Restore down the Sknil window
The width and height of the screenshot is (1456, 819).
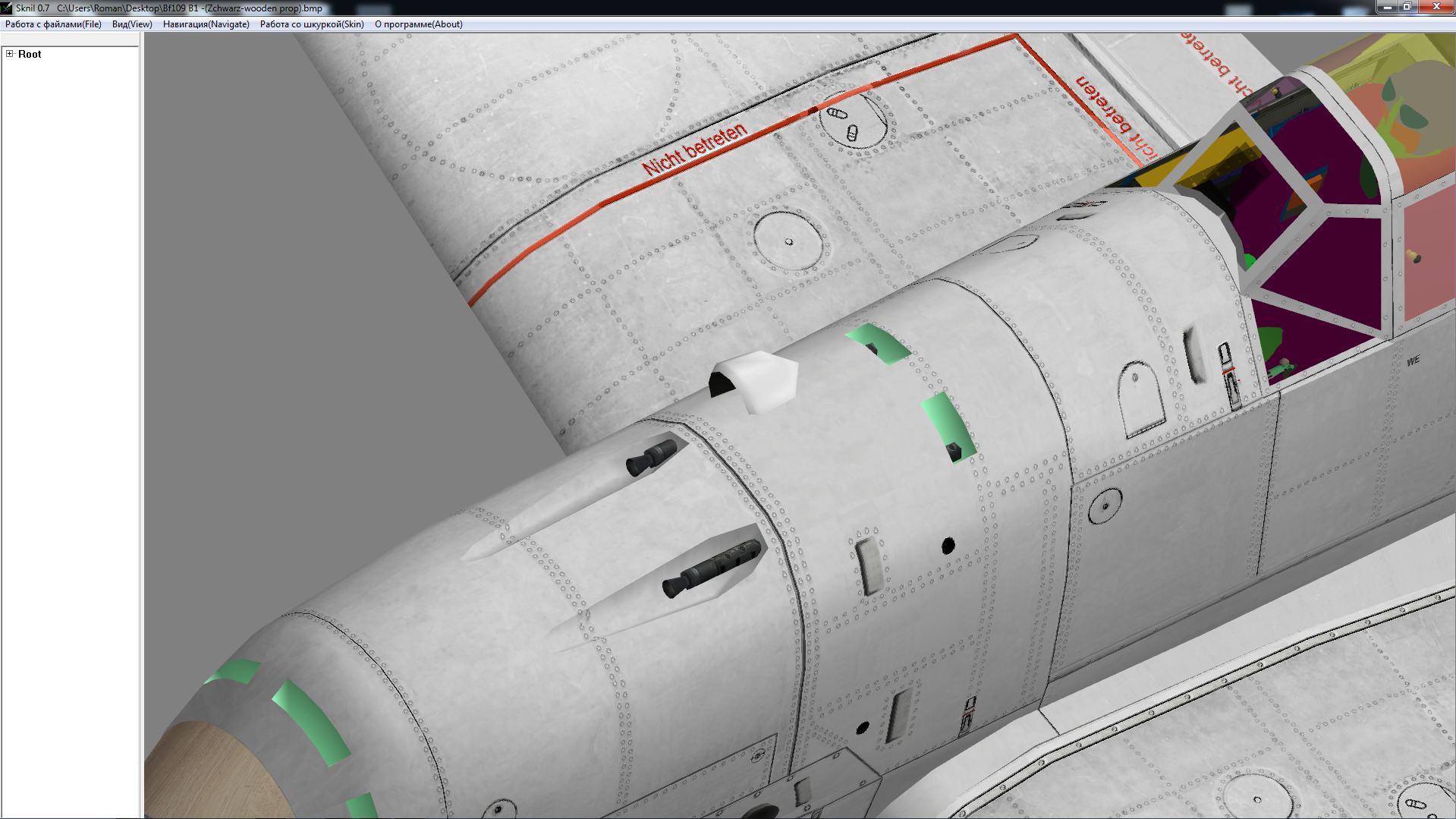pyautogui.click(x=1407, y=7)
